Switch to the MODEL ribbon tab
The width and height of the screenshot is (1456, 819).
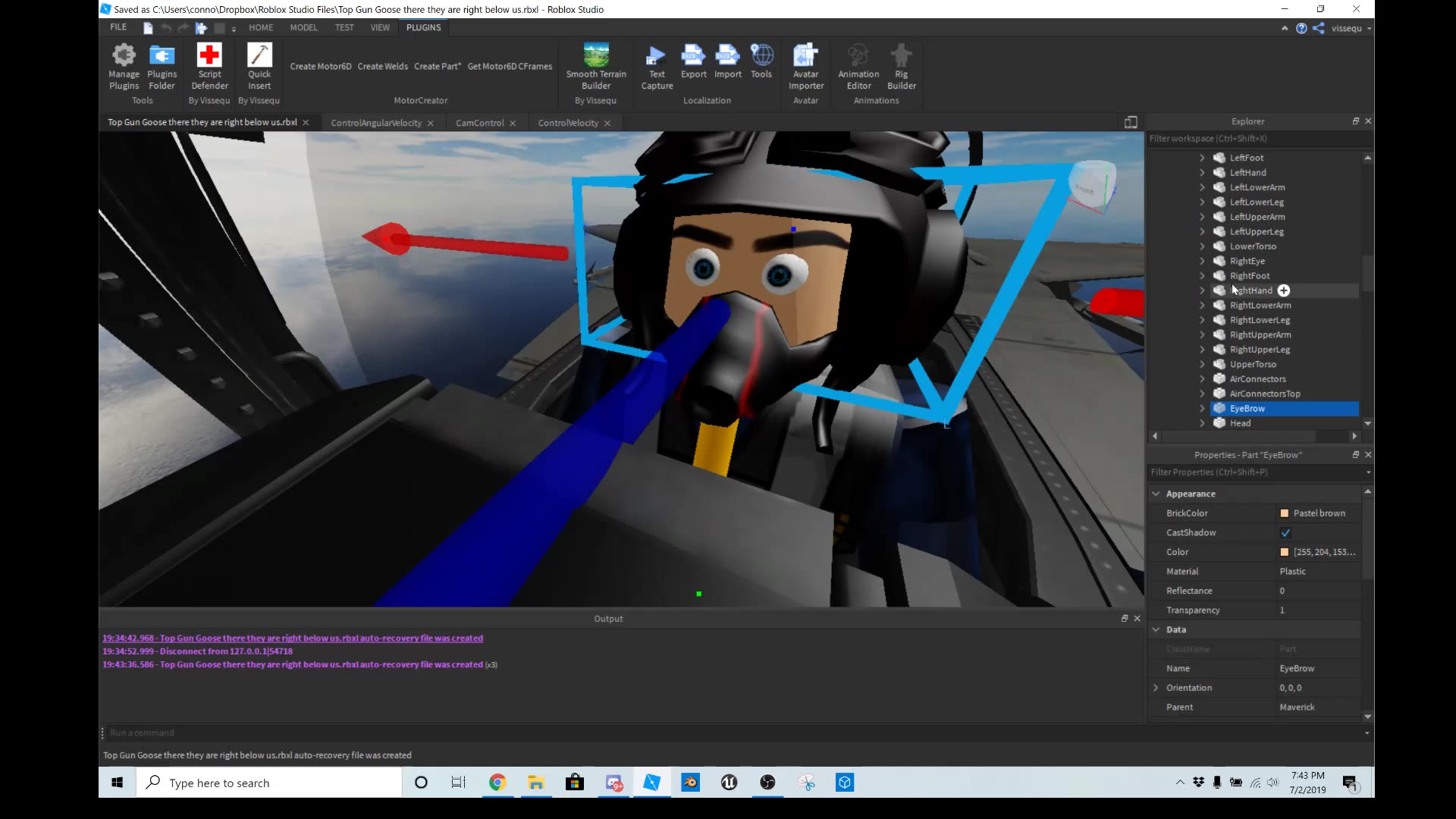pos(303,27)
